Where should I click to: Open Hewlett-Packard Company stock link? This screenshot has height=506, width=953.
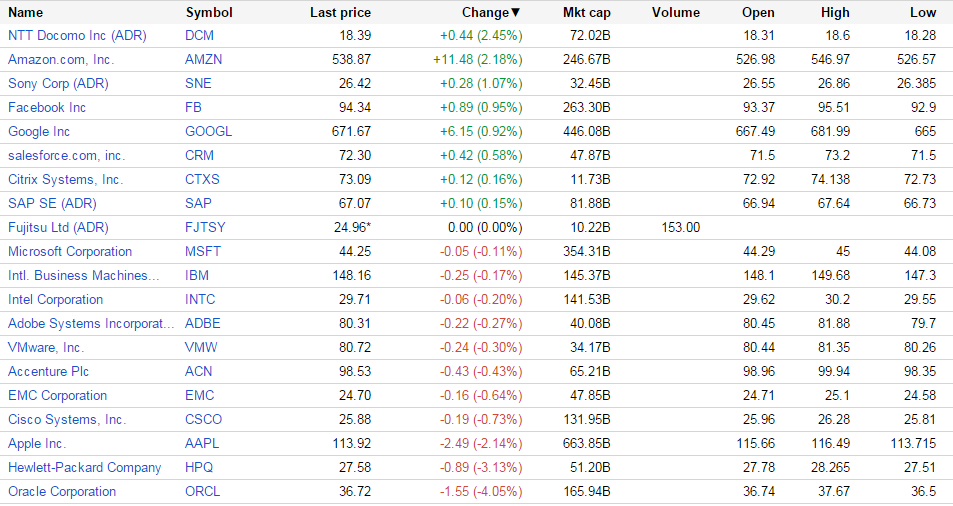[84, 467]
